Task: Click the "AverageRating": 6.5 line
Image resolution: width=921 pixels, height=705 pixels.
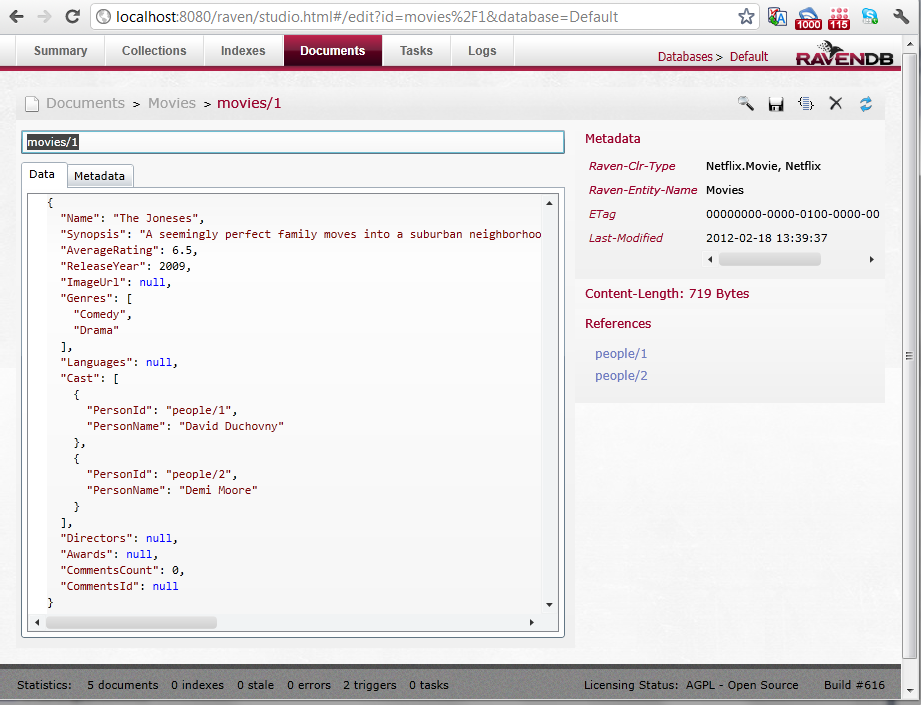Action: 129,250
